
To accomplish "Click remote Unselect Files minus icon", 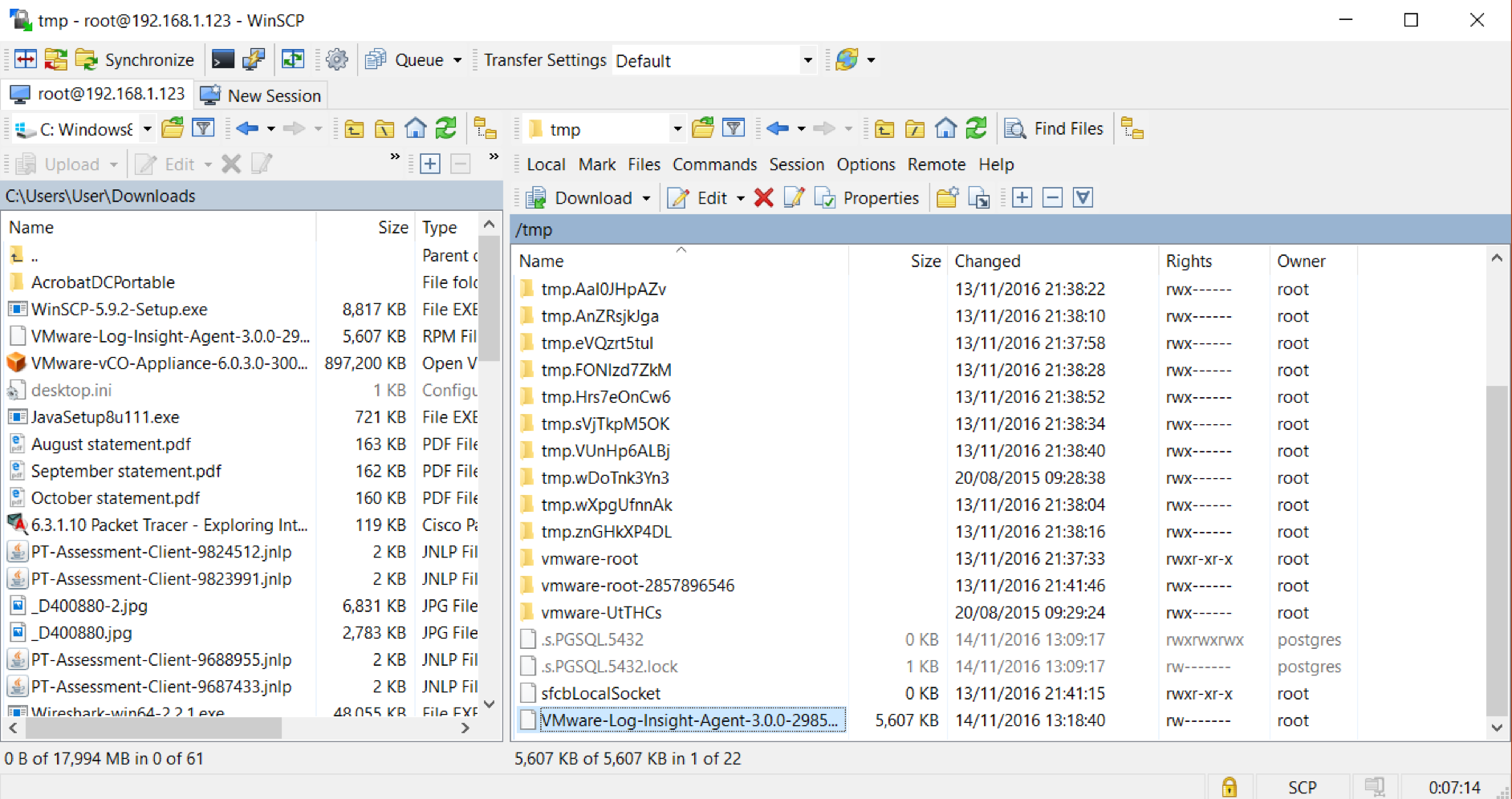I will (1052, 197).
